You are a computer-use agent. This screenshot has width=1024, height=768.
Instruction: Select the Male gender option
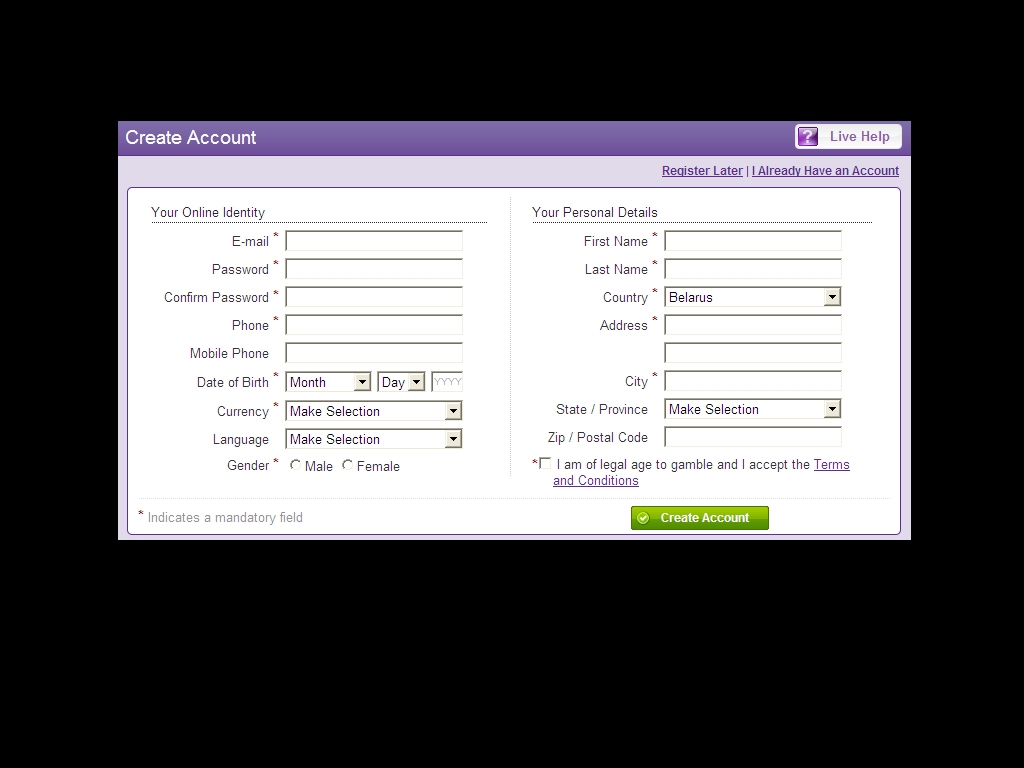click(296, 465)
